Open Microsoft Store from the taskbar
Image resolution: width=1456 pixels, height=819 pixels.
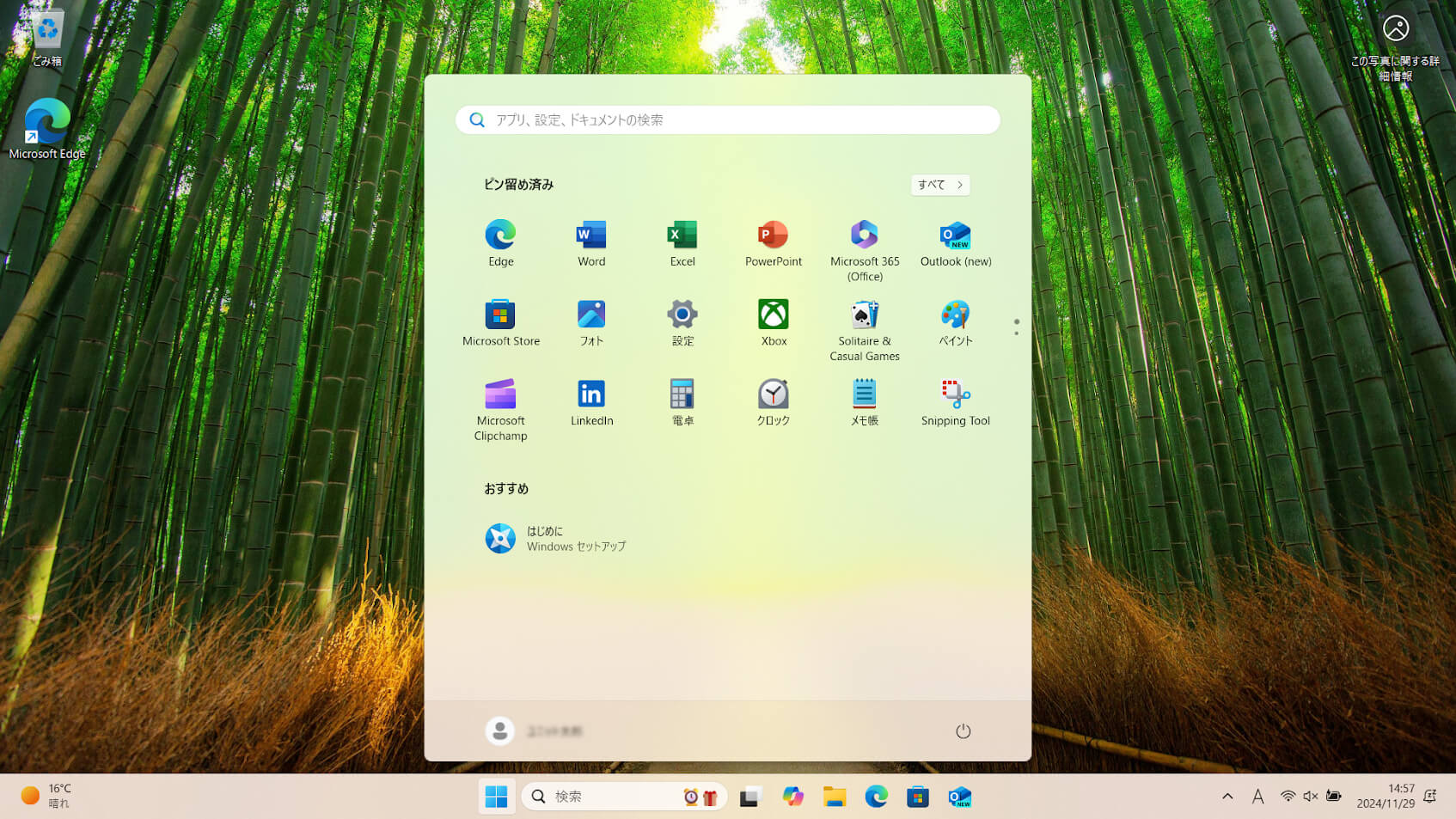[918, 797]
